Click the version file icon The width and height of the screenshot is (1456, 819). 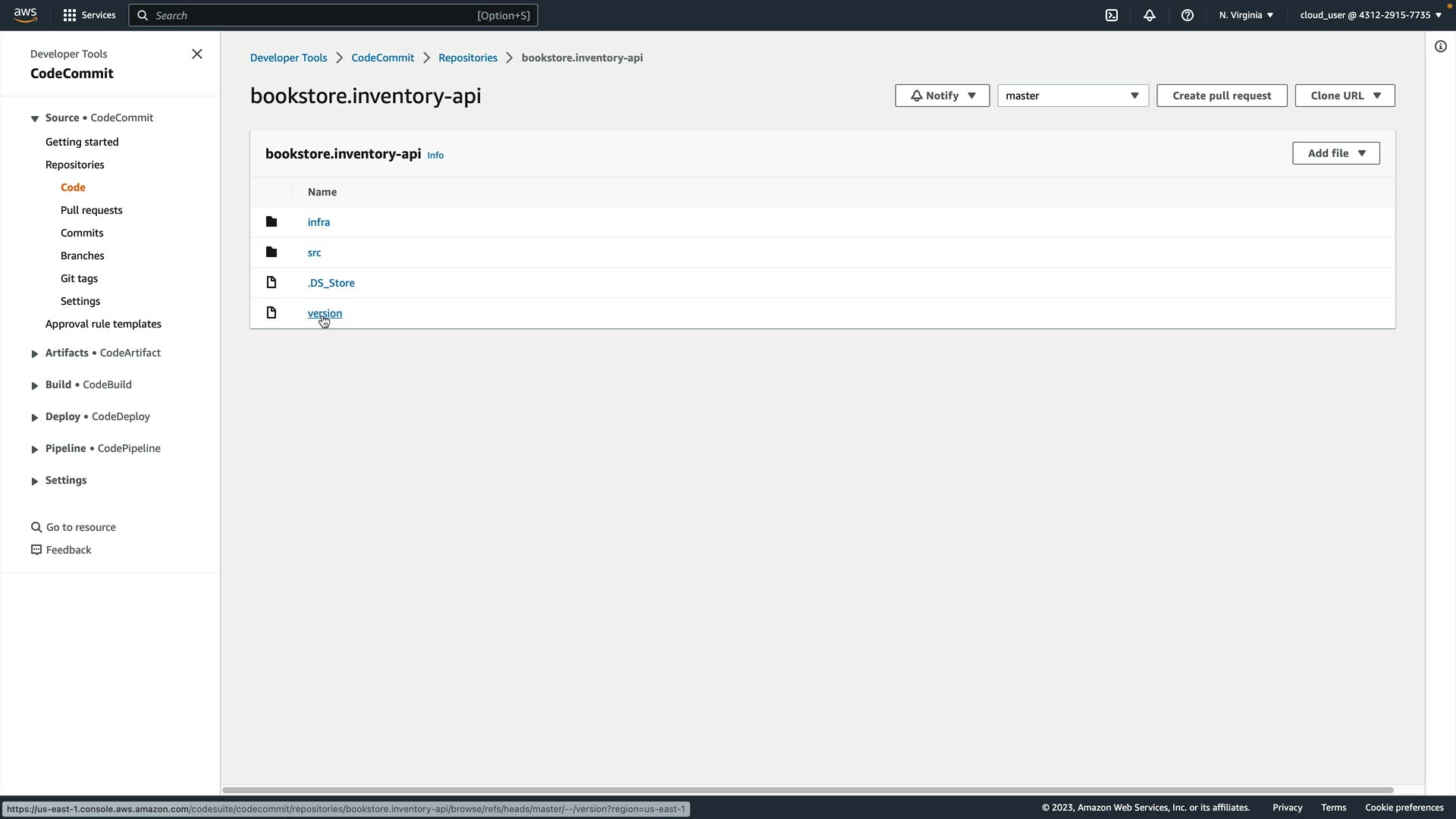pyautogui.click(x=271, y=313)
